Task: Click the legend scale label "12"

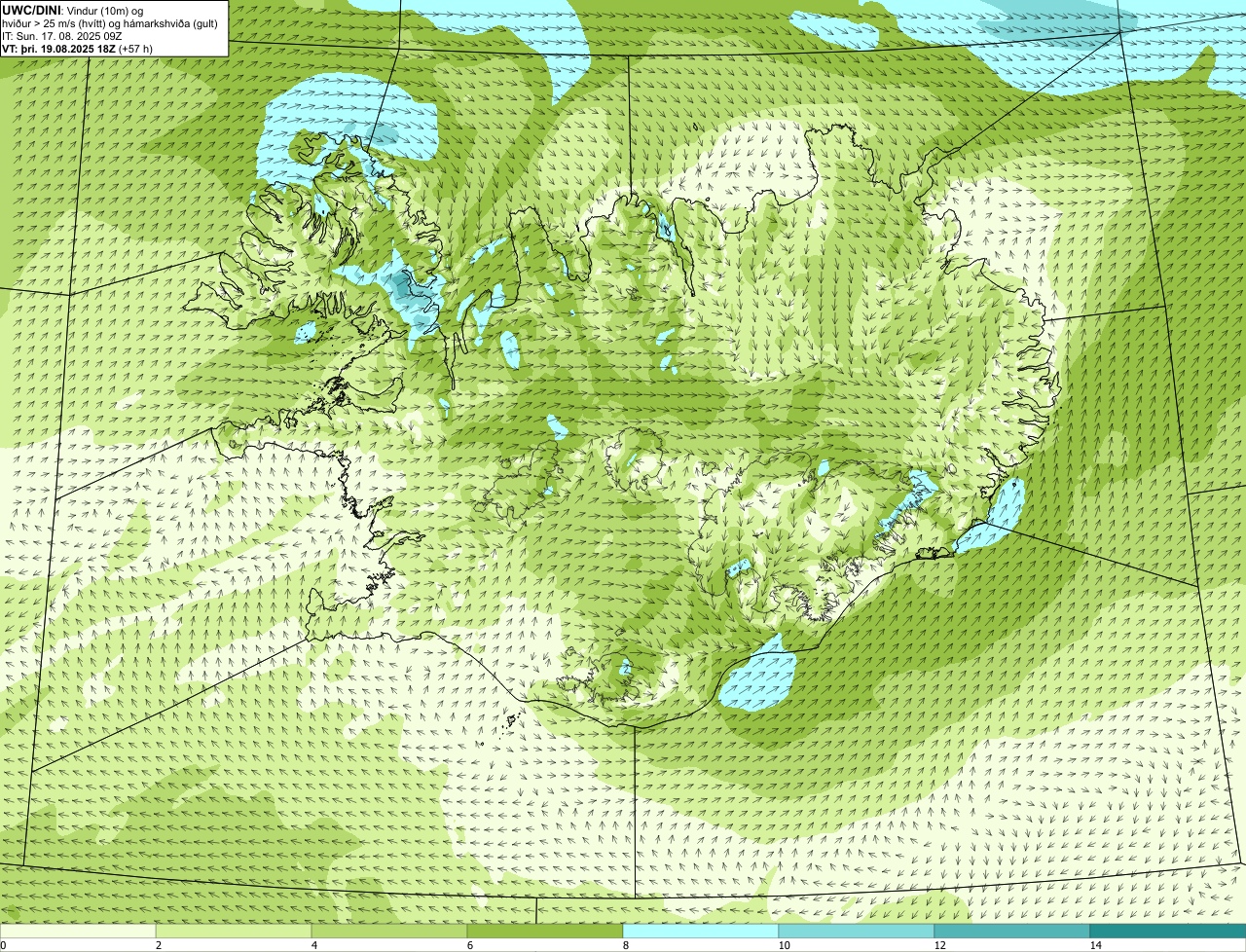Action: (939, 945)
